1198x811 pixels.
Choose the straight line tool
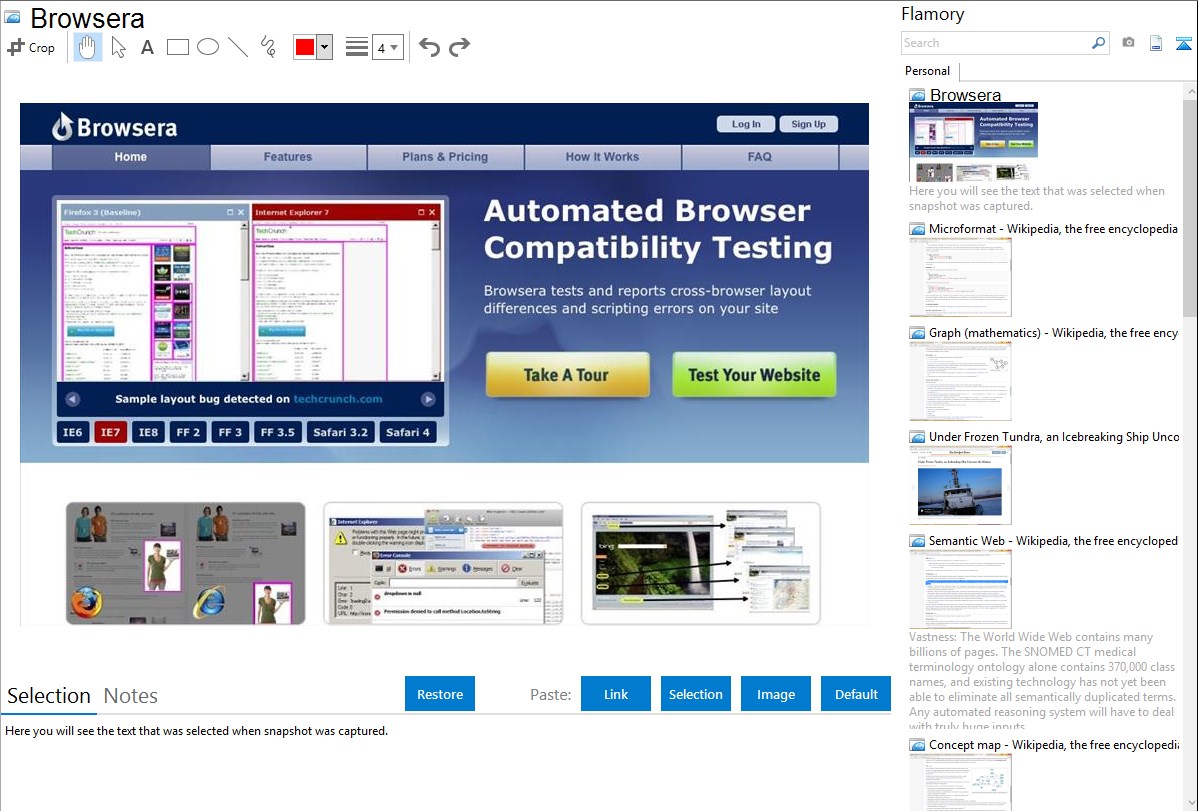[x=238, y=47]
